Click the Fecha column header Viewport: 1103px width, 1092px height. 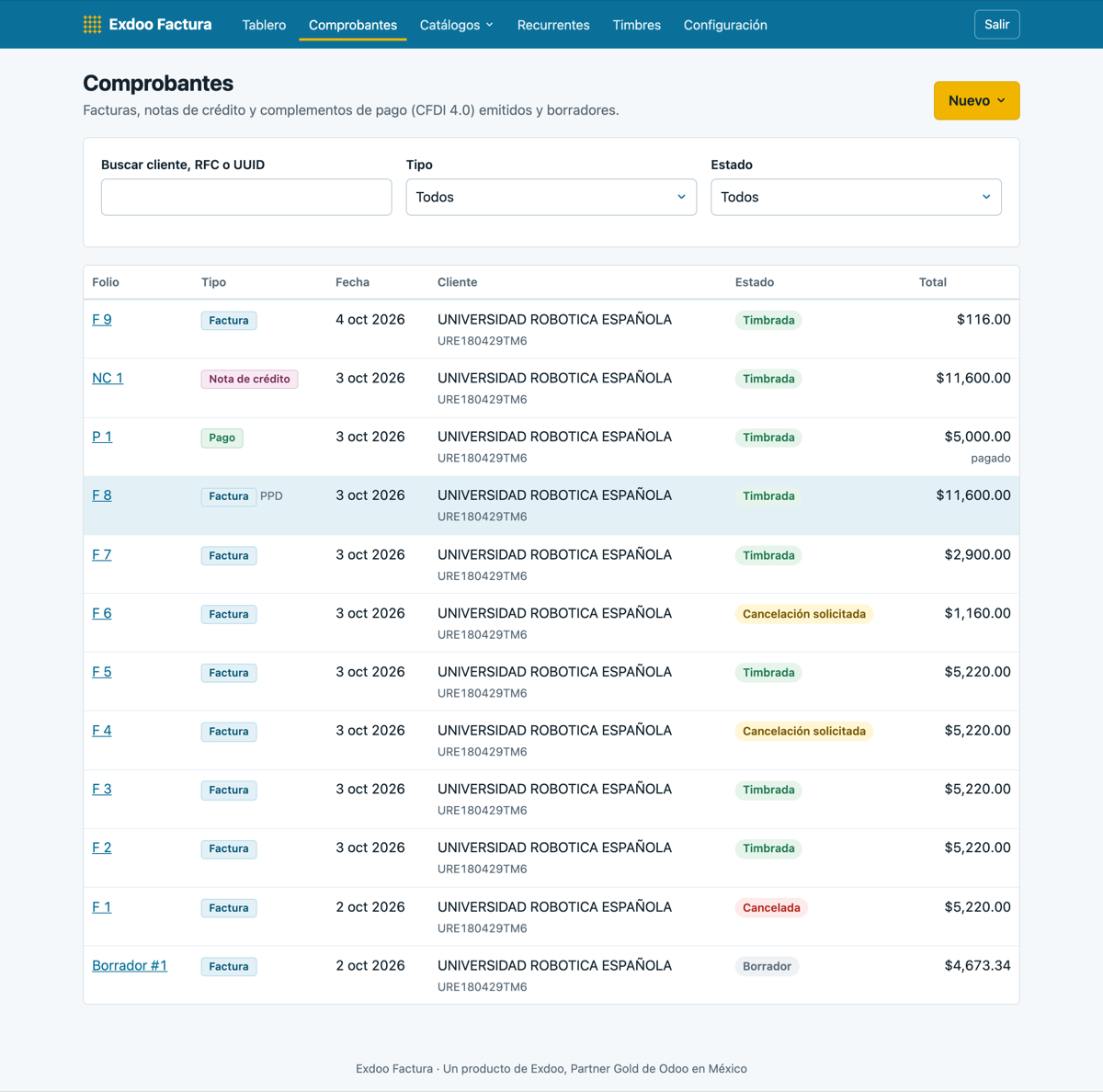(x=352, y=282)
